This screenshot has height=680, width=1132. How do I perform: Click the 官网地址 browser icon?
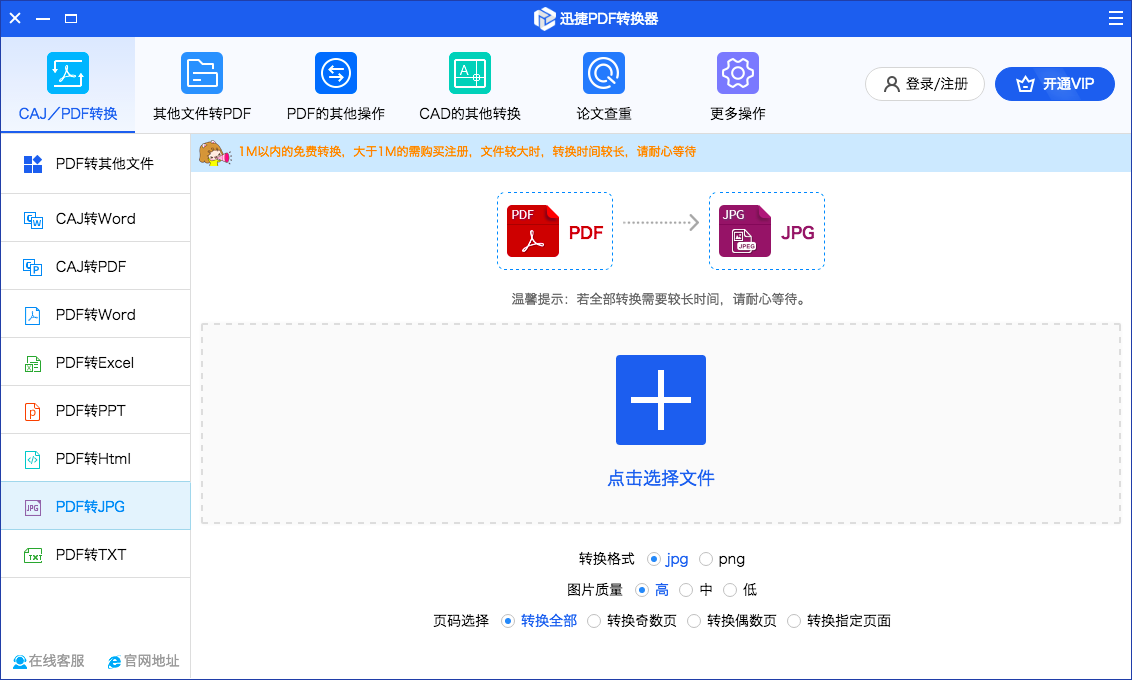tap(114, 661)
